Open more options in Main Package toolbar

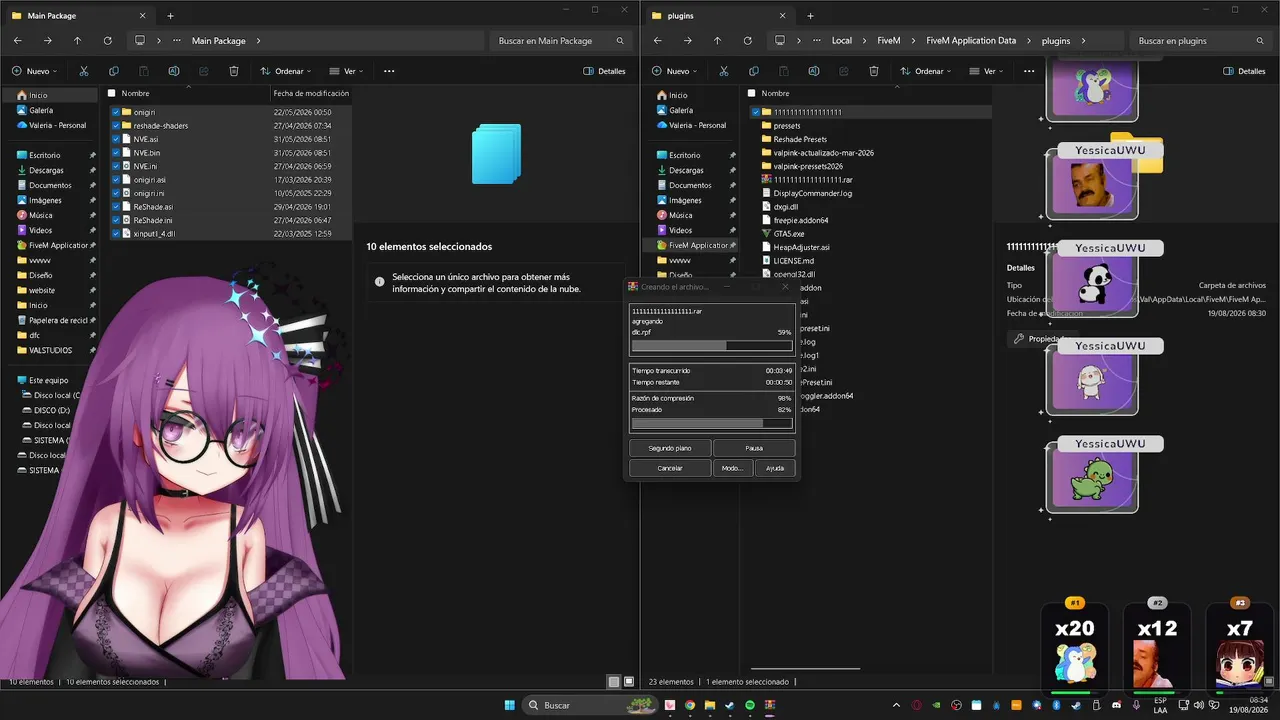[389, 71]
